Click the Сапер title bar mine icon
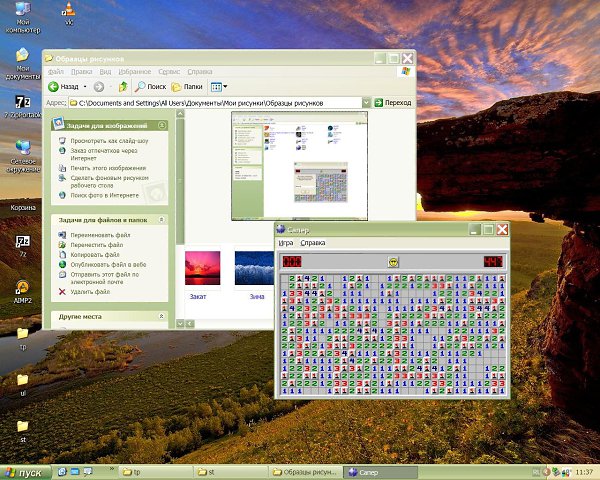 click(x=280, y=229)
